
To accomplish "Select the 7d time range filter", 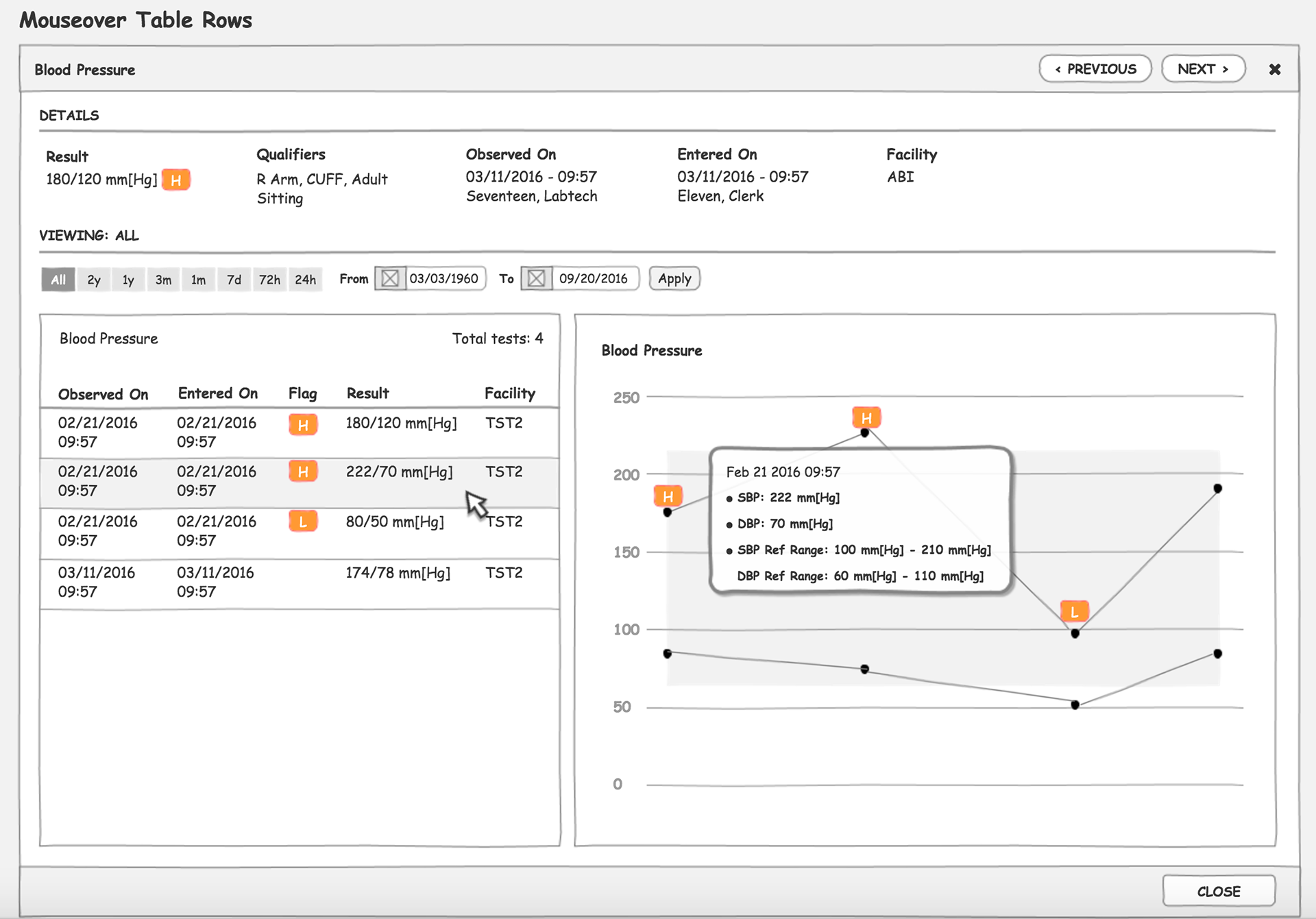I will [x=234, y=280].
